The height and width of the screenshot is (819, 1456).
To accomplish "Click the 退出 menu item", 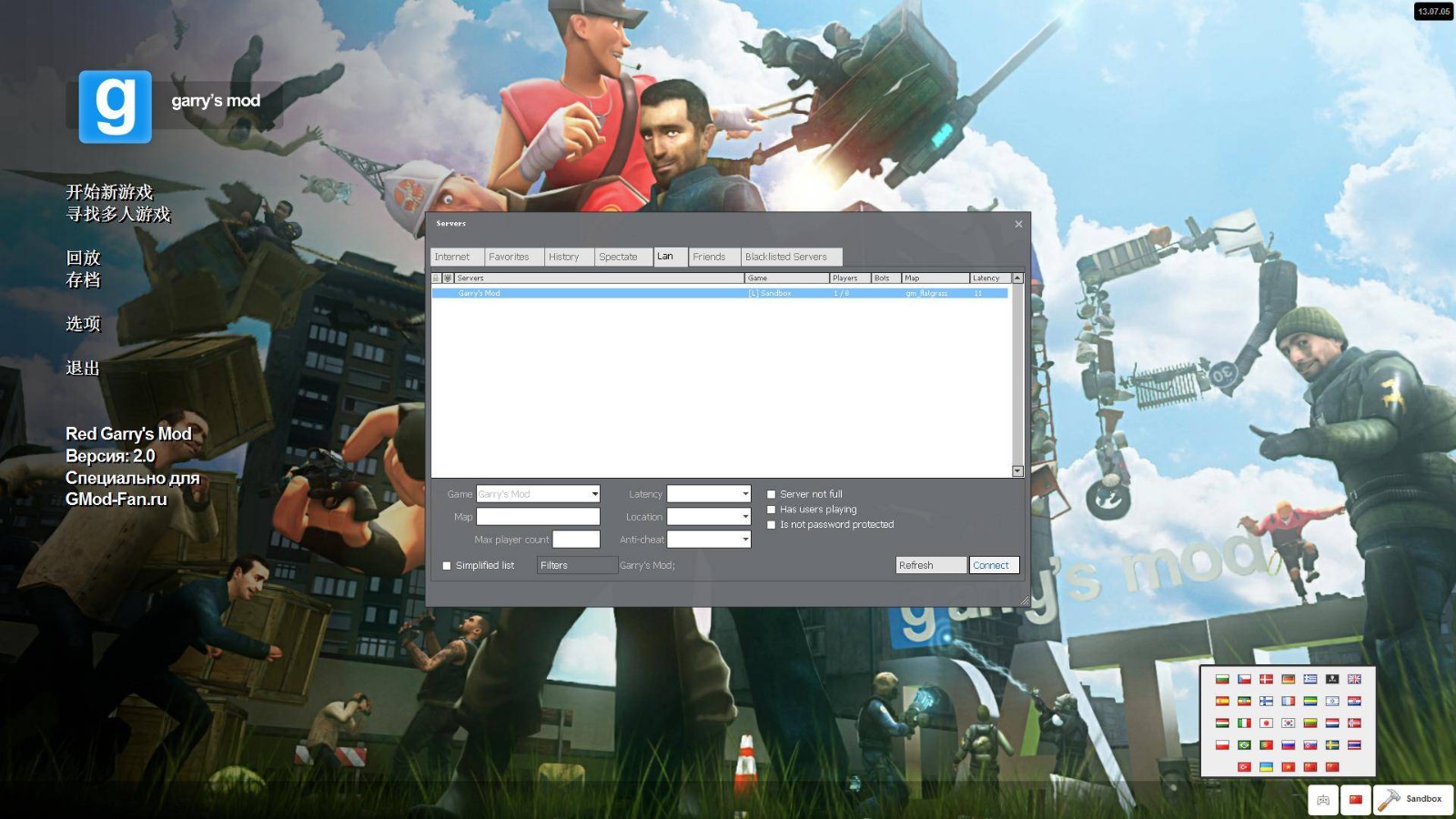I will [x=83, y=369].
